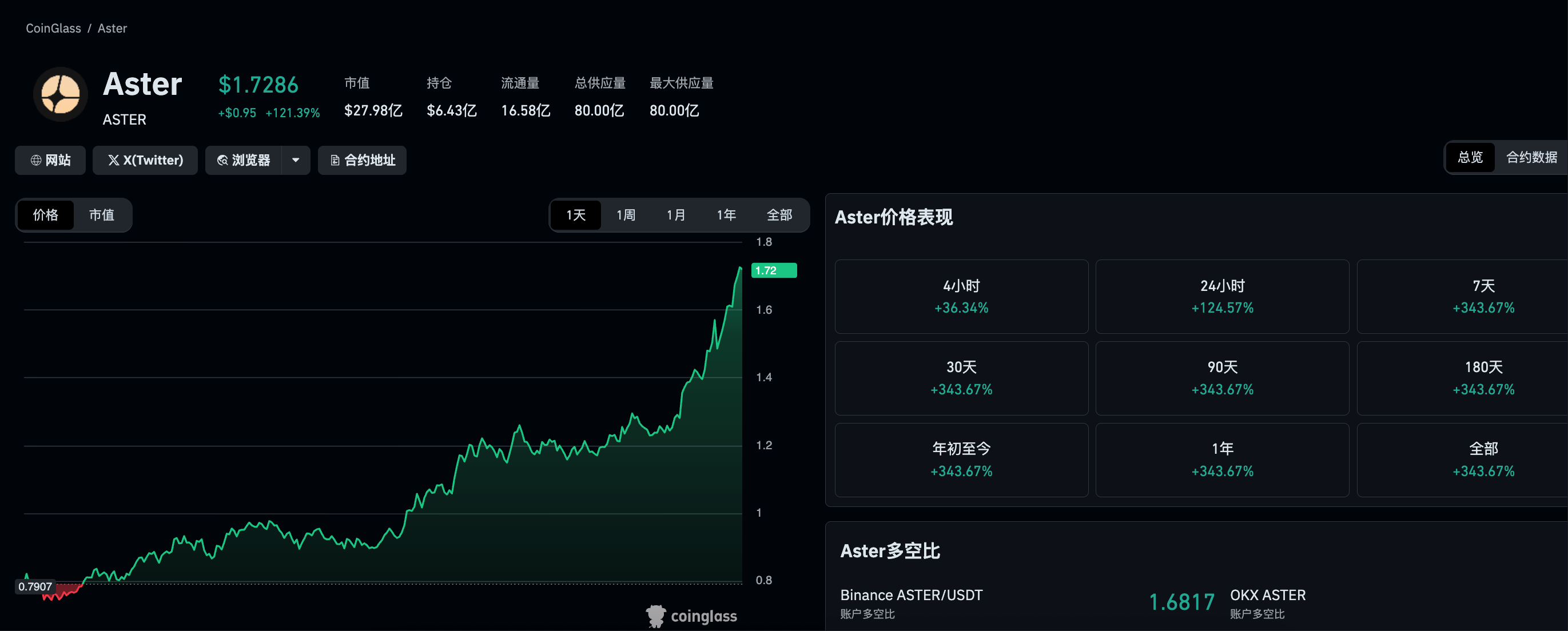Click the 0.7907 starting price label
The width and height of the screenshot is (1568, 631).
35,586
